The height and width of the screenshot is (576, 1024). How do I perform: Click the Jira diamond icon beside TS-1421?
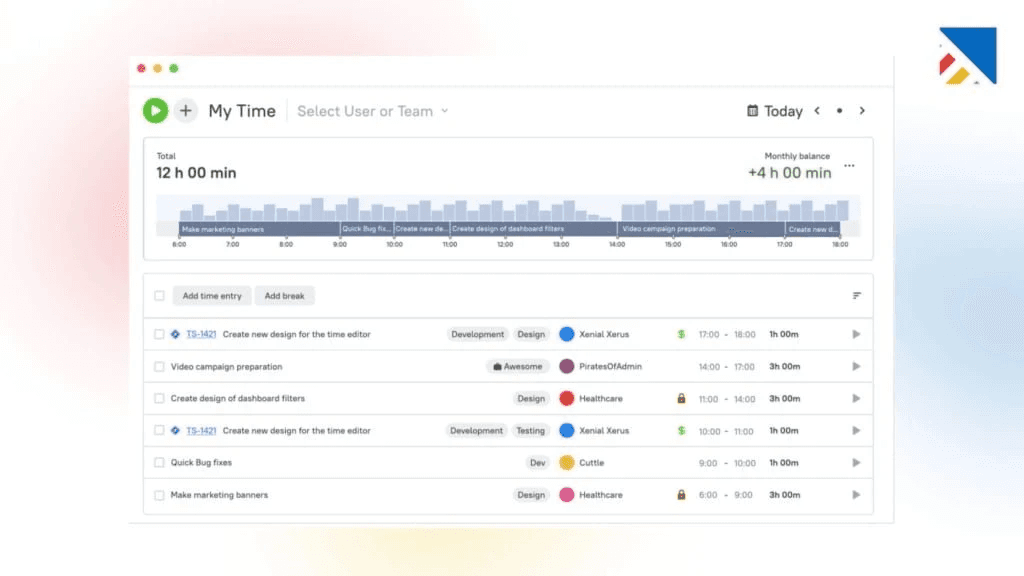click(x=175, y=334)
